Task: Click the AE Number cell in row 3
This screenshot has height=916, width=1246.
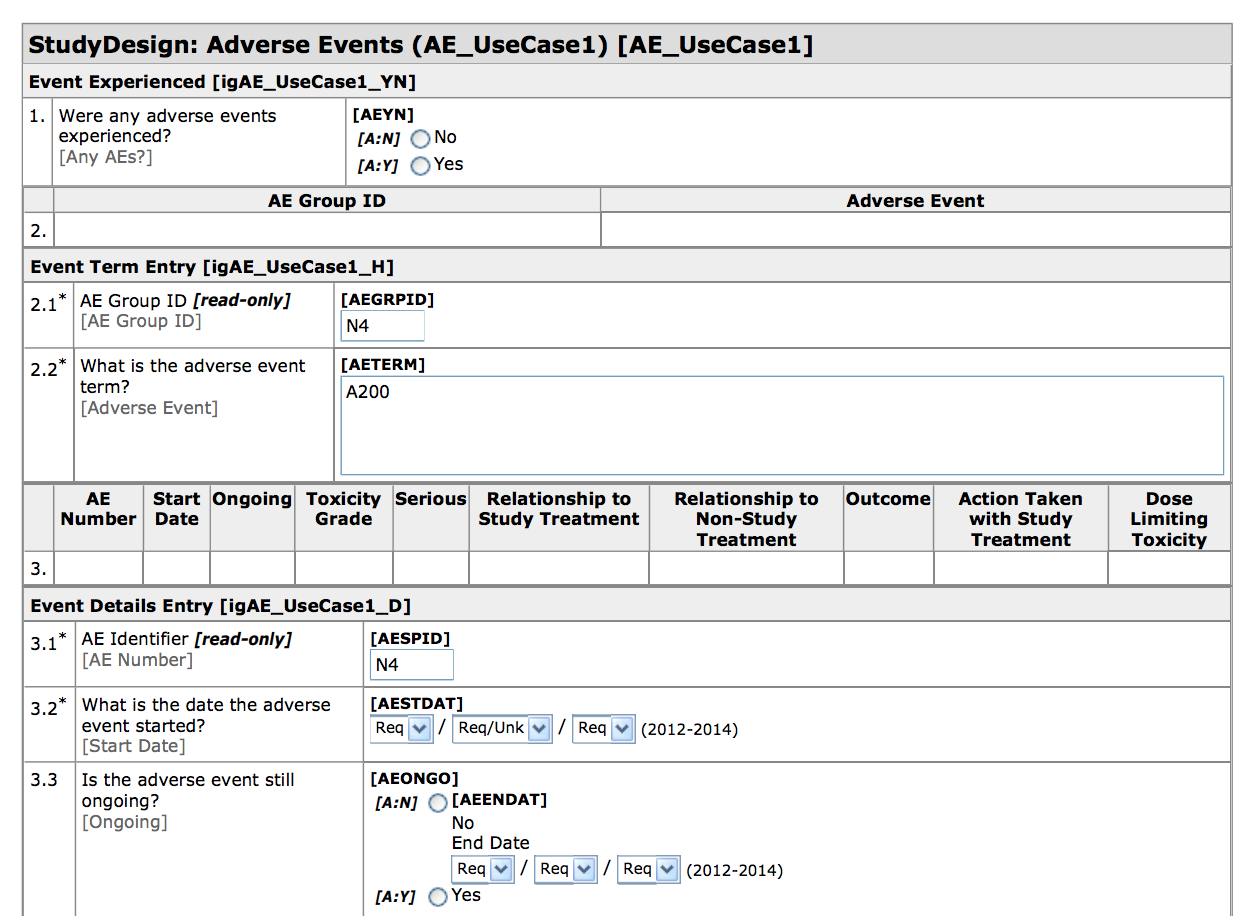Action: click(98, 568)
